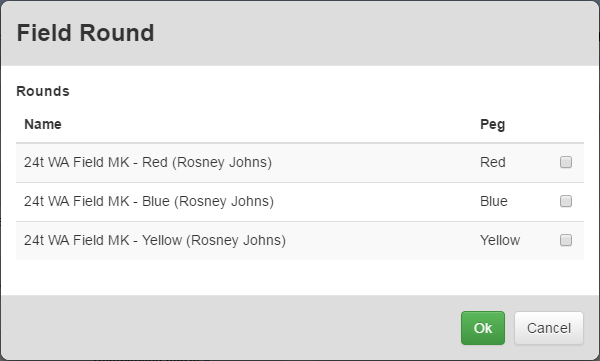Click the Name column header

pyautogui.click(x=42, y=124)
